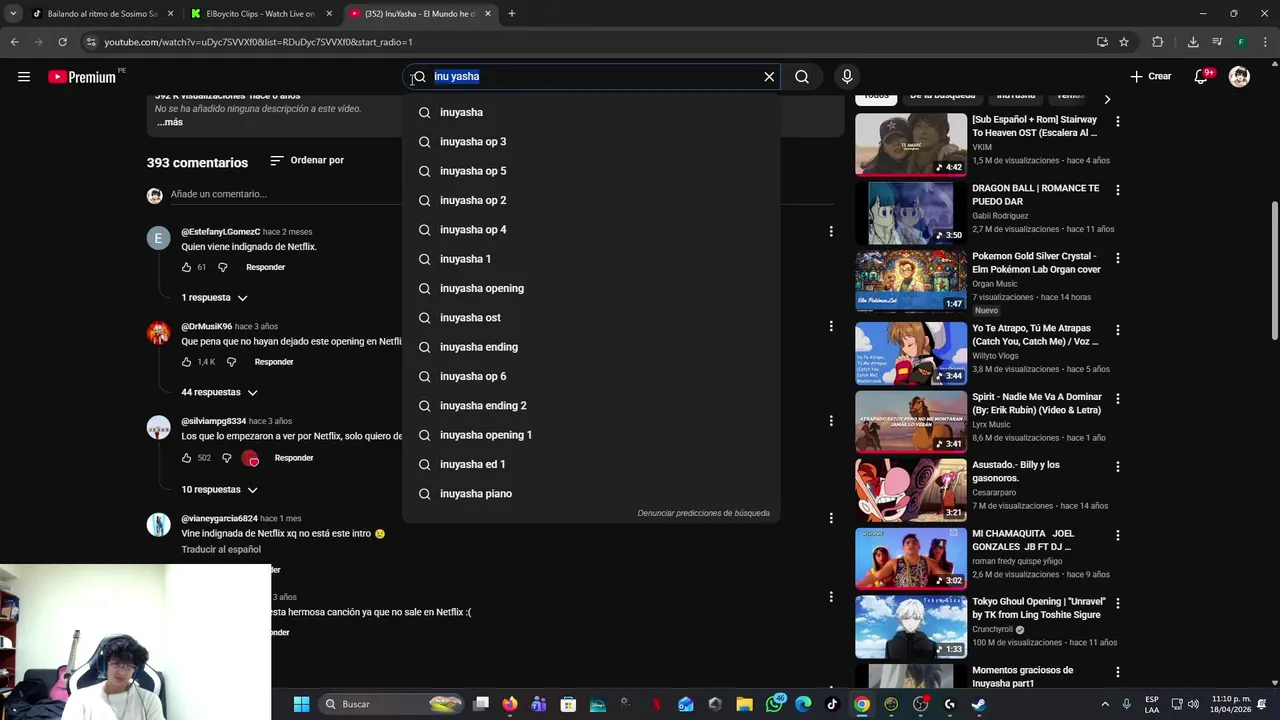Open the Tokyo Ghoul Opening 'Unravel' thumbnail

point(911,626)
